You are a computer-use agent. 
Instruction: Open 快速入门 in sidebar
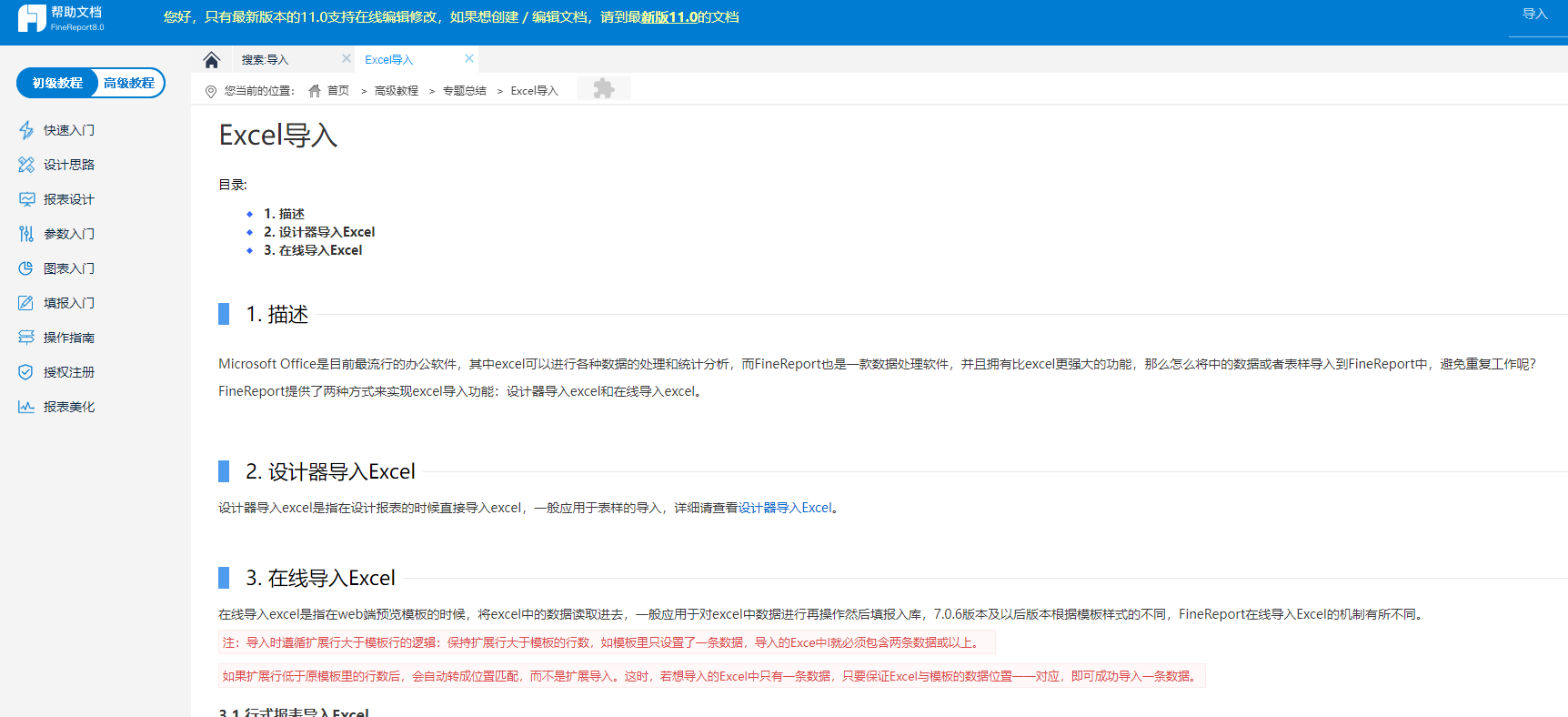[x=69, y=130]
